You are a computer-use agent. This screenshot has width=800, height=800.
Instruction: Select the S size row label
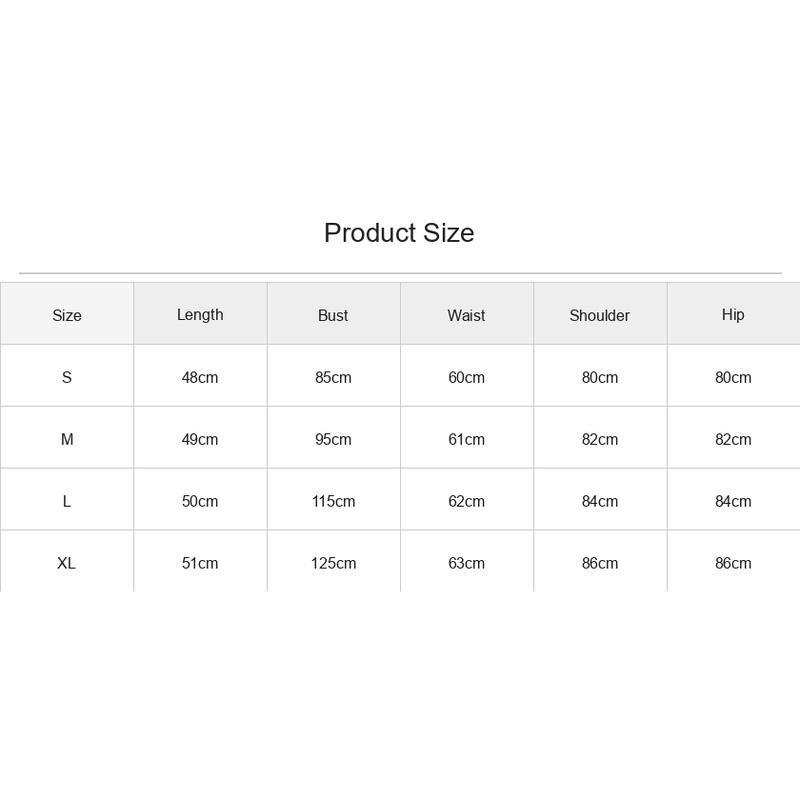tap(67, 378)
